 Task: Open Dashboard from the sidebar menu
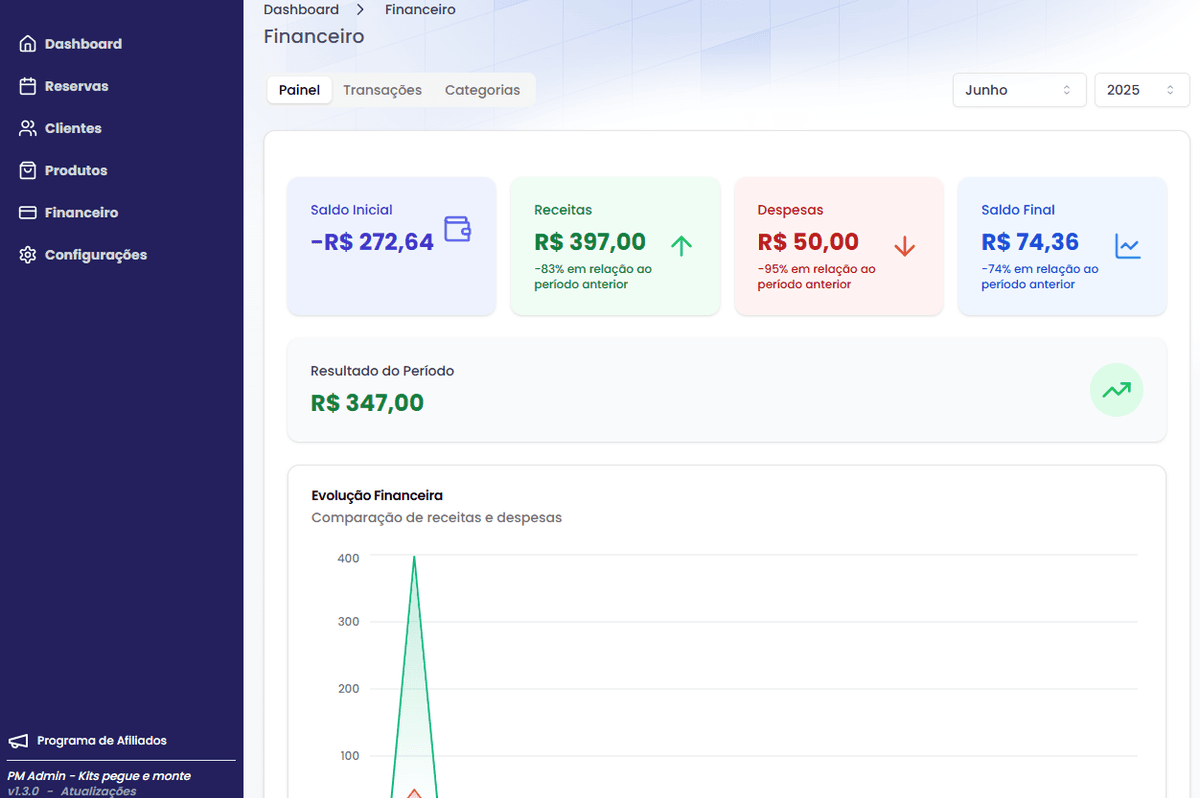83,44
